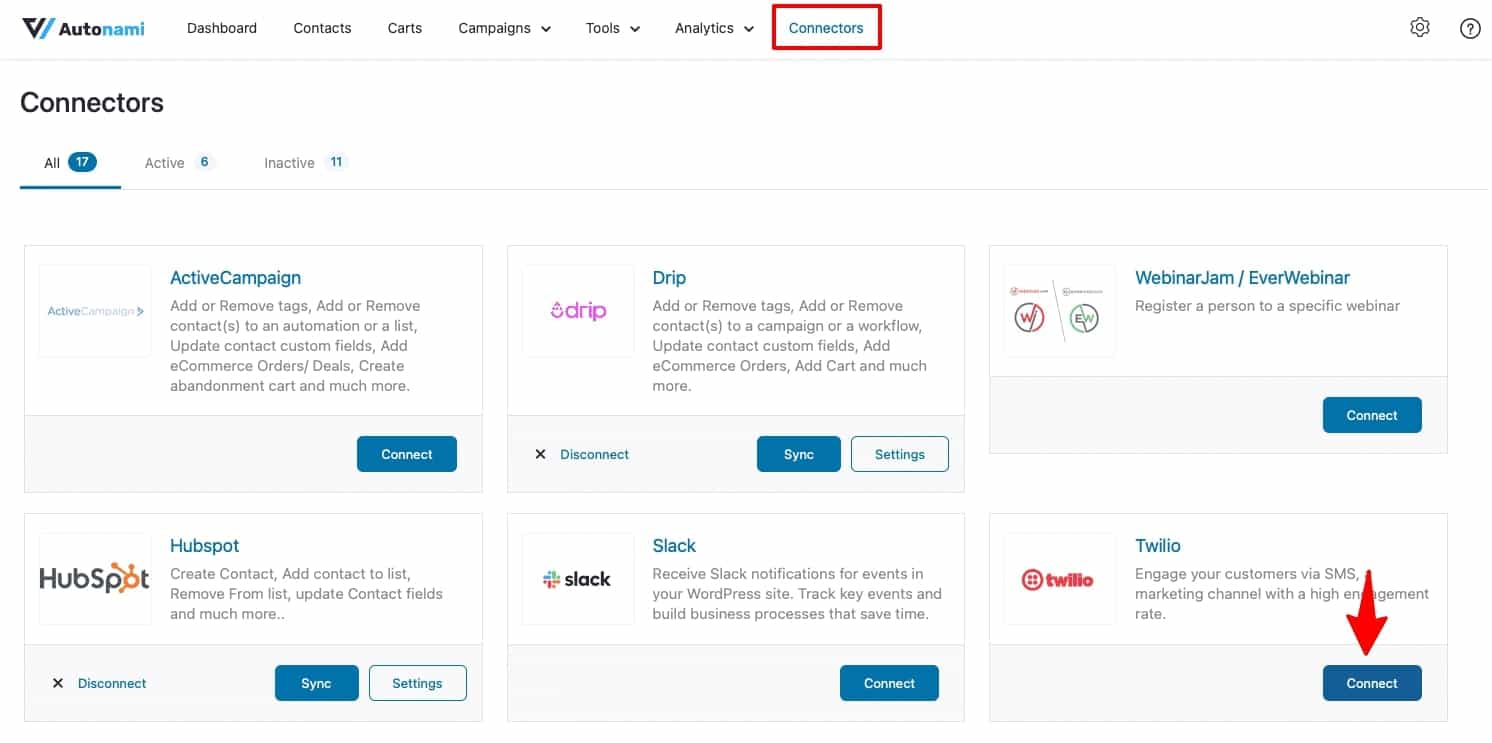Click the HubSpot logo thumbnail
The width and height of the screenshot is (1492, 743).
[x=95, y=579]
